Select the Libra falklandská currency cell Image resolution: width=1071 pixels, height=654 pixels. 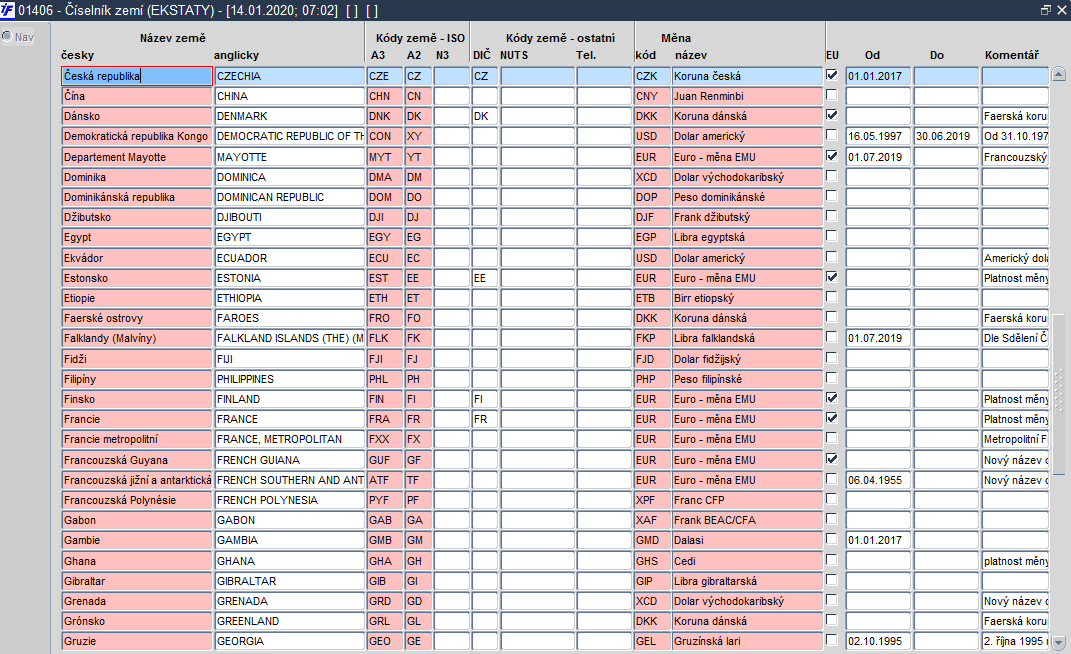[x=747, y=338]
